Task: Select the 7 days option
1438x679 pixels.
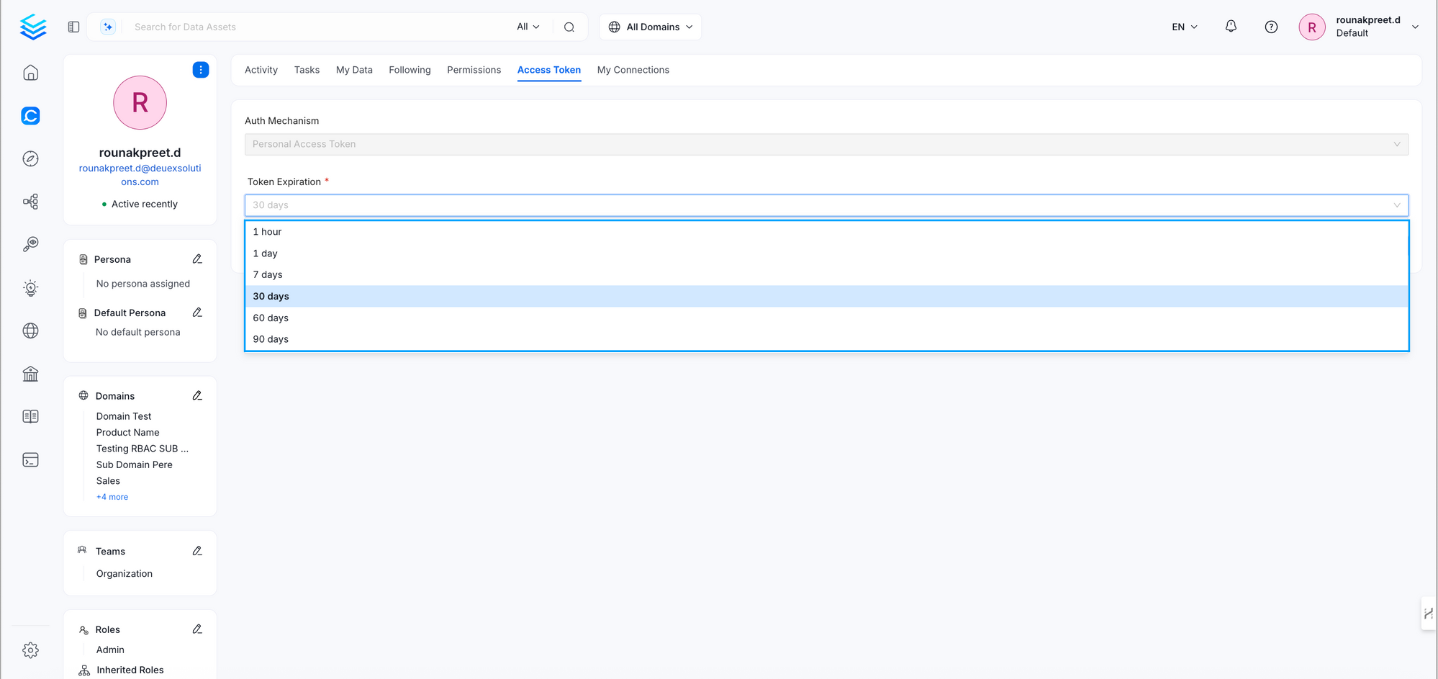Action: click(x=827, y=275)
